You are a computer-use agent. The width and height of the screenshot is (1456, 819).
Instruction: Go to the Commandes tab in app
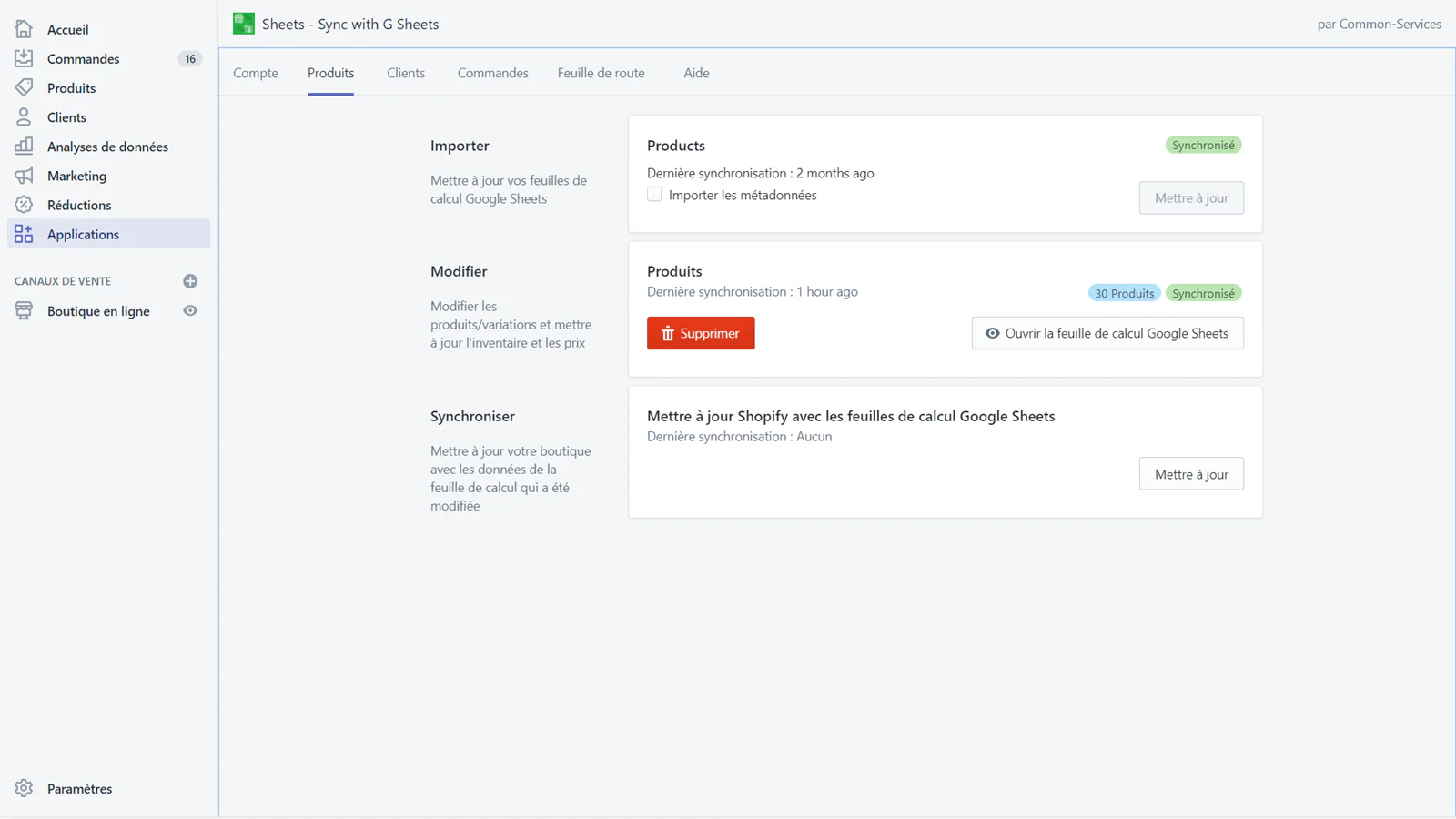(493, 73)
